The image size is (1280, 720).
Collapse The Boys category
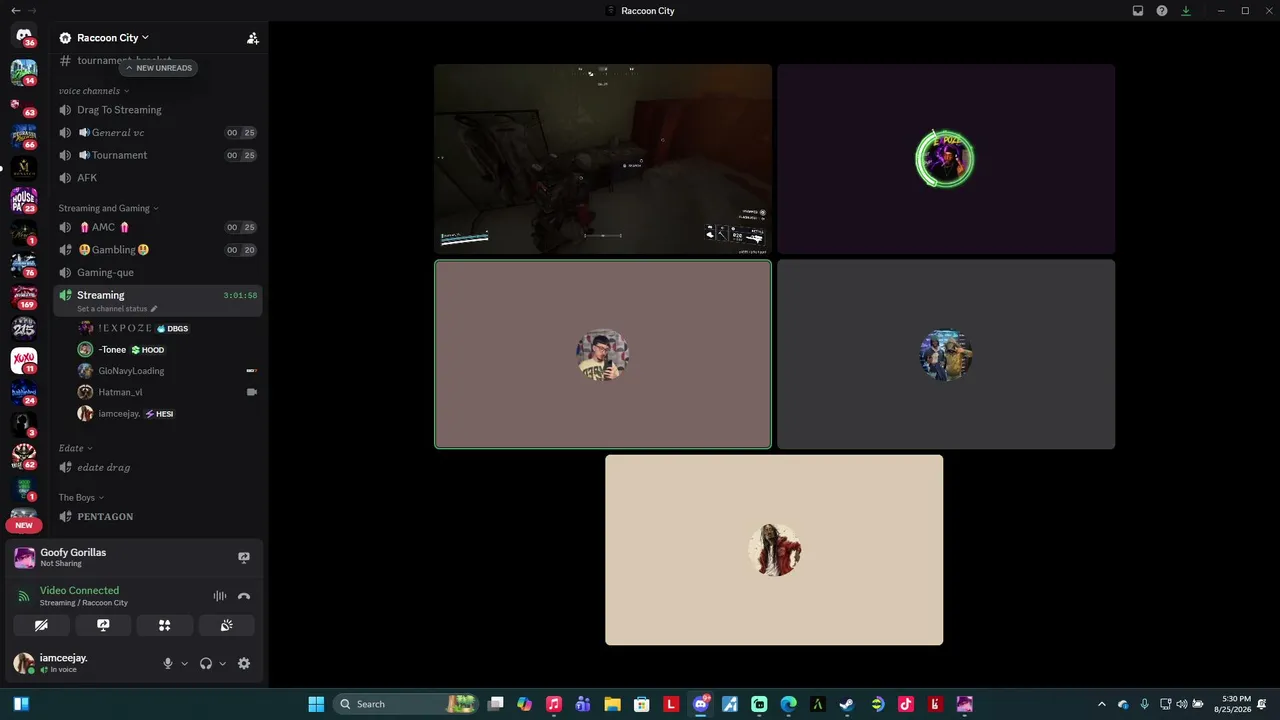point(81,497)
